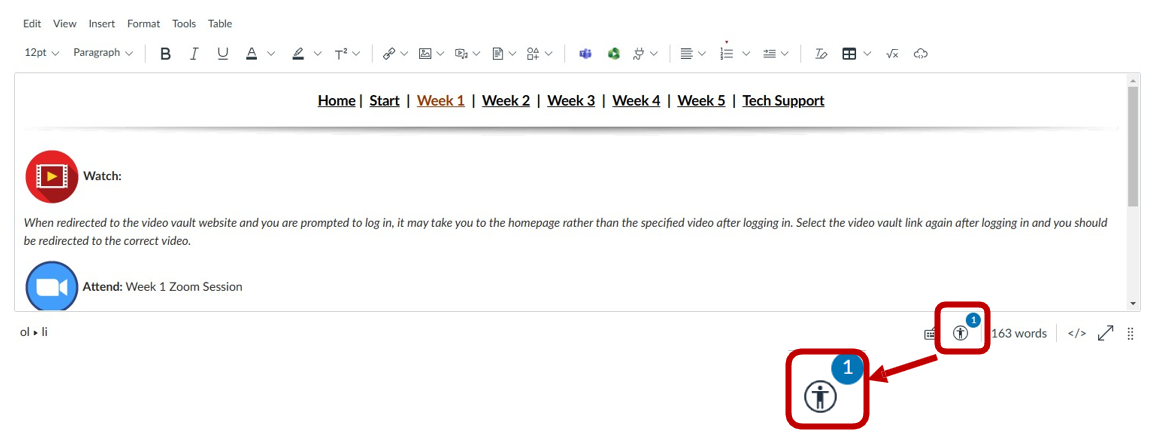Image resolution: width=1155 pixels, height=442 pixels.
Task: Click the blue Zoom camera image
Action: coord(52,287)
